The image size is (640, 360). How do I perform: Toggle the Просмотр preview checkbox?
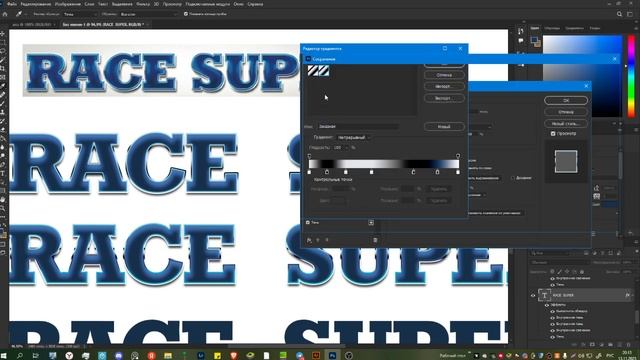point(553,133)
